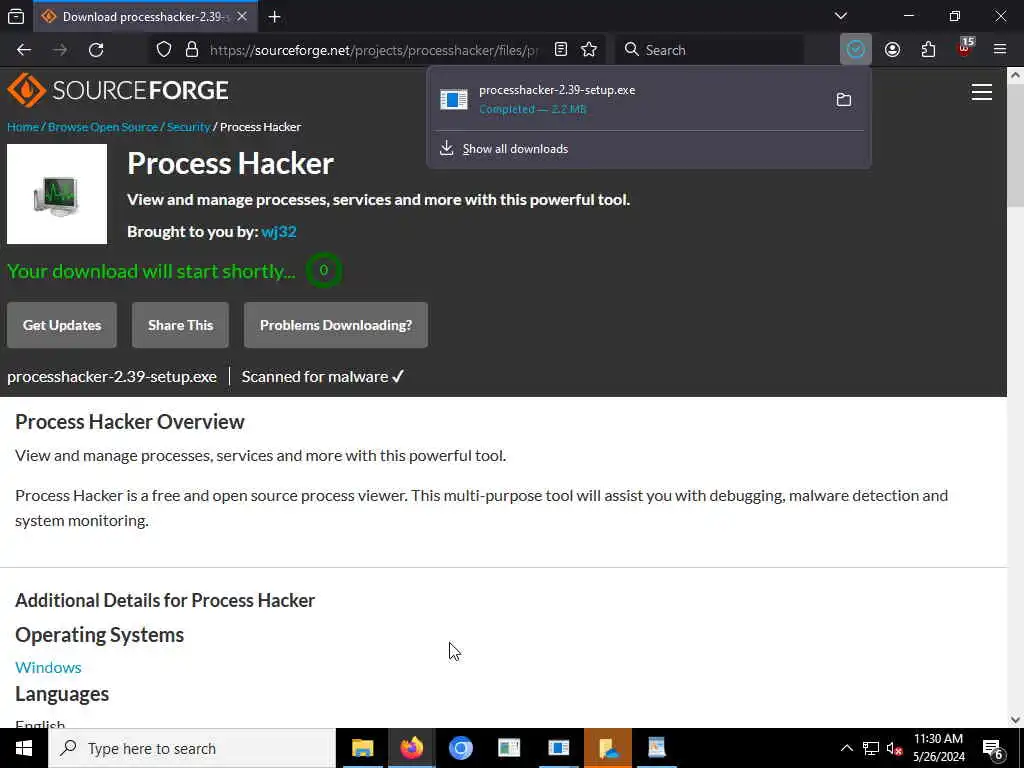
Task: Click the Problems Downloading? button
Action: coord(336,325)
